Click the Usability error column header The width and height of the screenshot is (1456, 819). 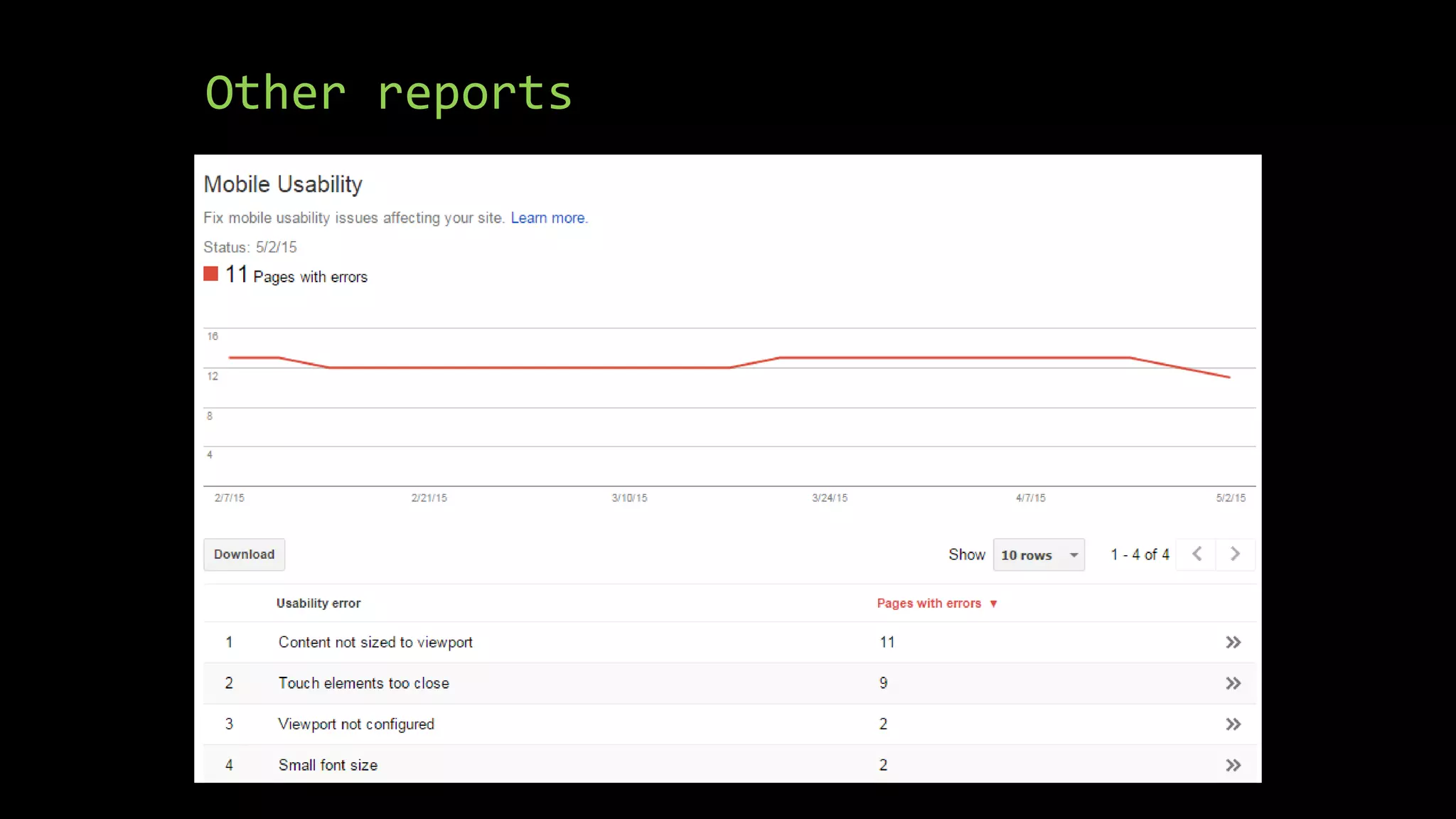318,604
